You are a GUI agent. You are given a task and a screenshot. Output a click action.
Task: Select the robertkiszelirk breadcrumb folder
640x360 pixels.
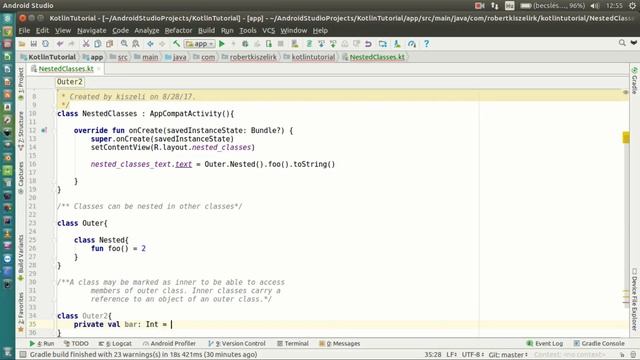click(x=249, y=57)
